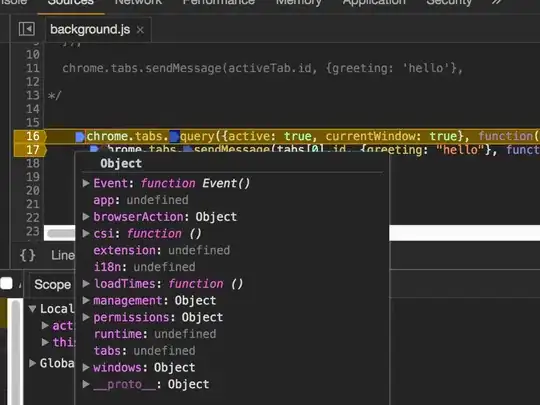
Task: Click the 'app: undefined' property row
Action: point(141,200)
